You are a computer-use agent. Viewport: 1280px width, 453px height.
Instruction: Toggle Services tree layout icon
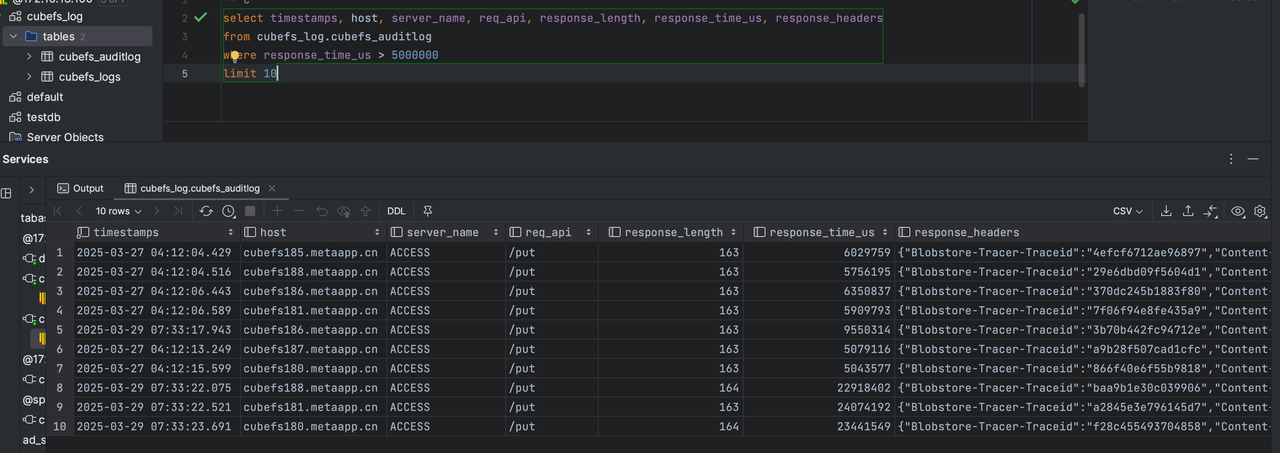pyautogui.click(x=6, y=192)
